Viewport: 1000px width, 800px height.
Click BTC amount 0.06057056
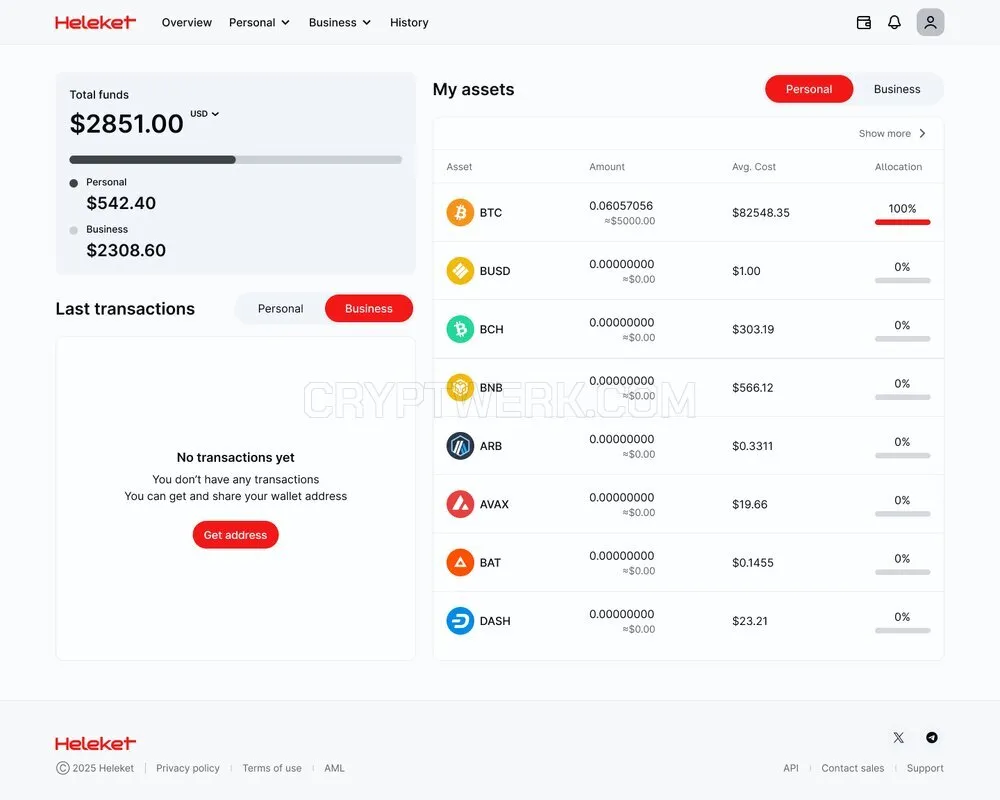click(x=621, y=205)
